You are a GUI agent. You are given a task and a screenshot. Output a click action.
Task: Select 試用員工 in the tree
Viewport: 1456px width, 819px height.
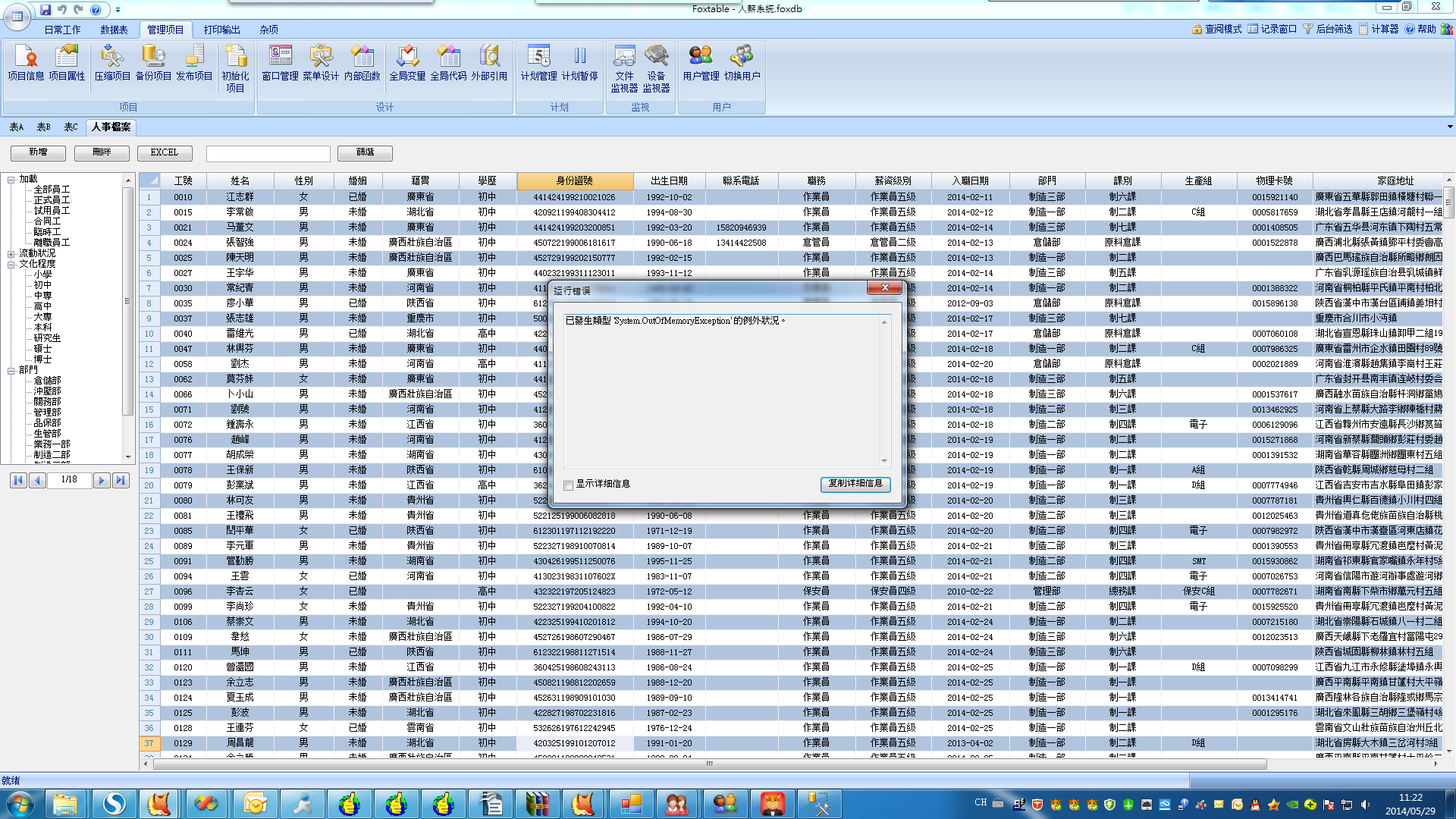pos(52,211)
